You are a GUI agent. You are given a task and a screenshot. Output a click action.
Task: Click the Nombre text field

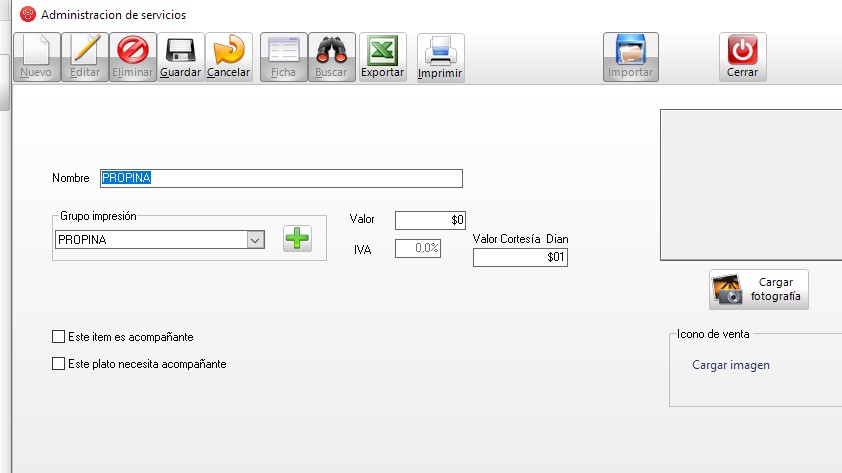[x=281, y=178]
